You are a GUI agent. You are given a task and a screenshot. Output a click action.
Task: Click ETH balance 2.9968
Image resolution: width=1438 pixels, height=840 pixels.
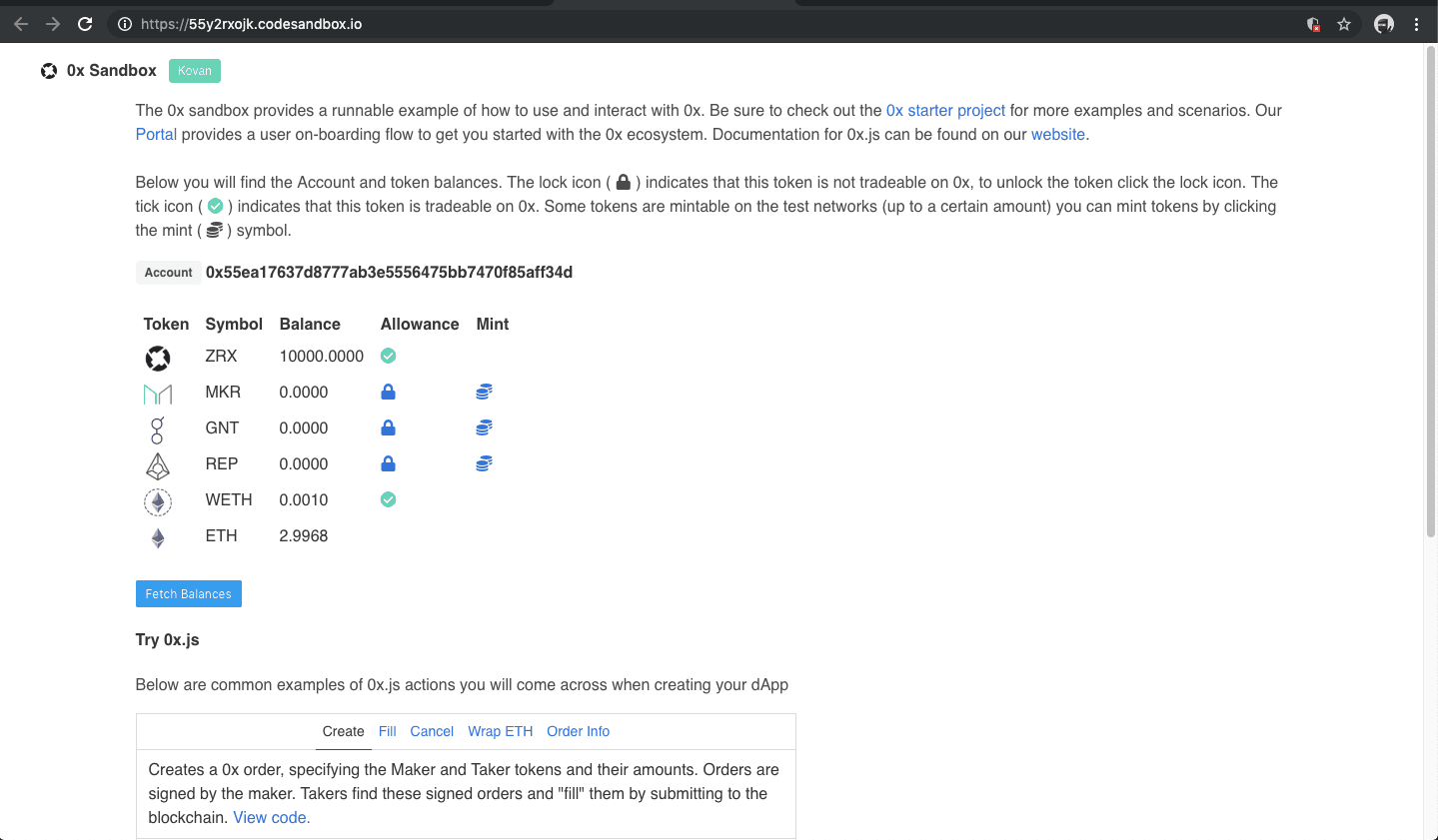(x=304, y=535)
